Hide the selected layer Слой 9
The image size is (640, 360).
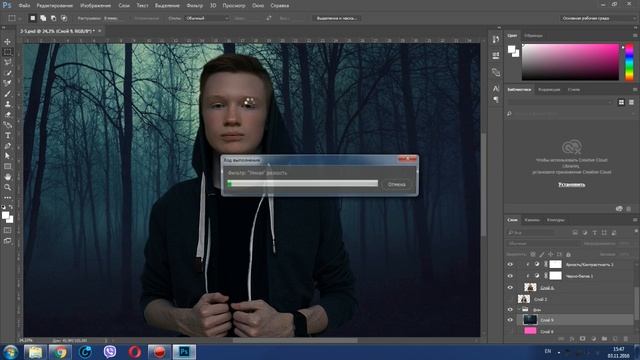pos(510,320)
